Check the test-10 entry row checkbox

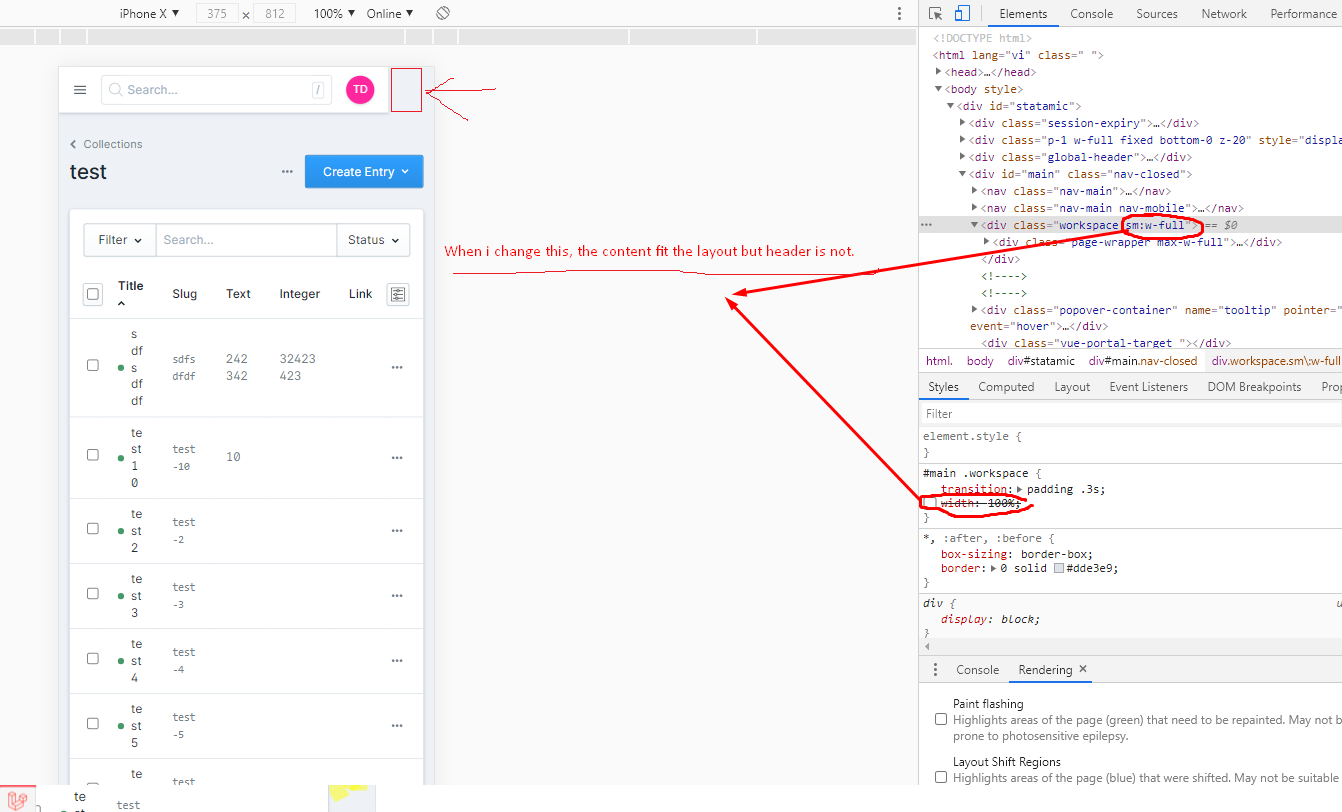point(93,454)
